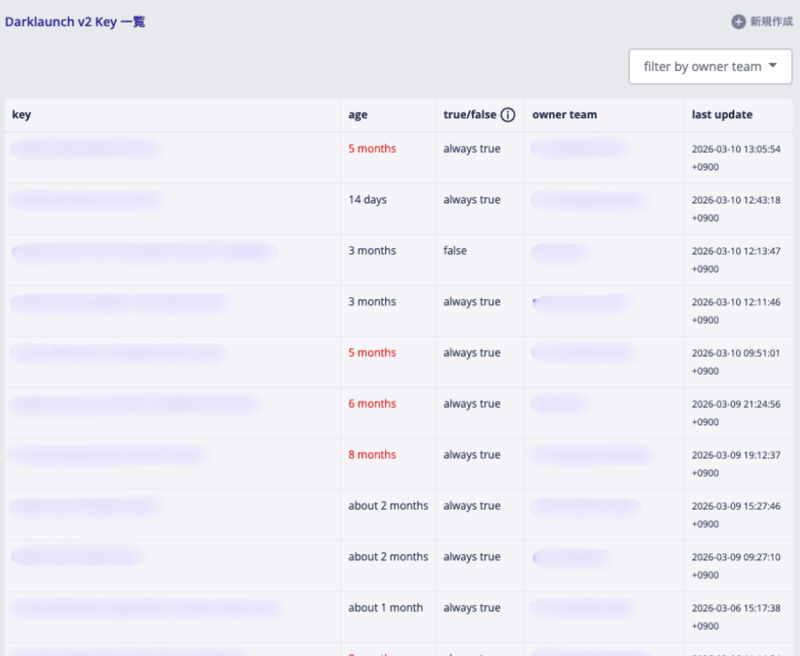Screen dimensions: 800x656
Task: Click the owner team column header
Action: (x=564, y=115)
